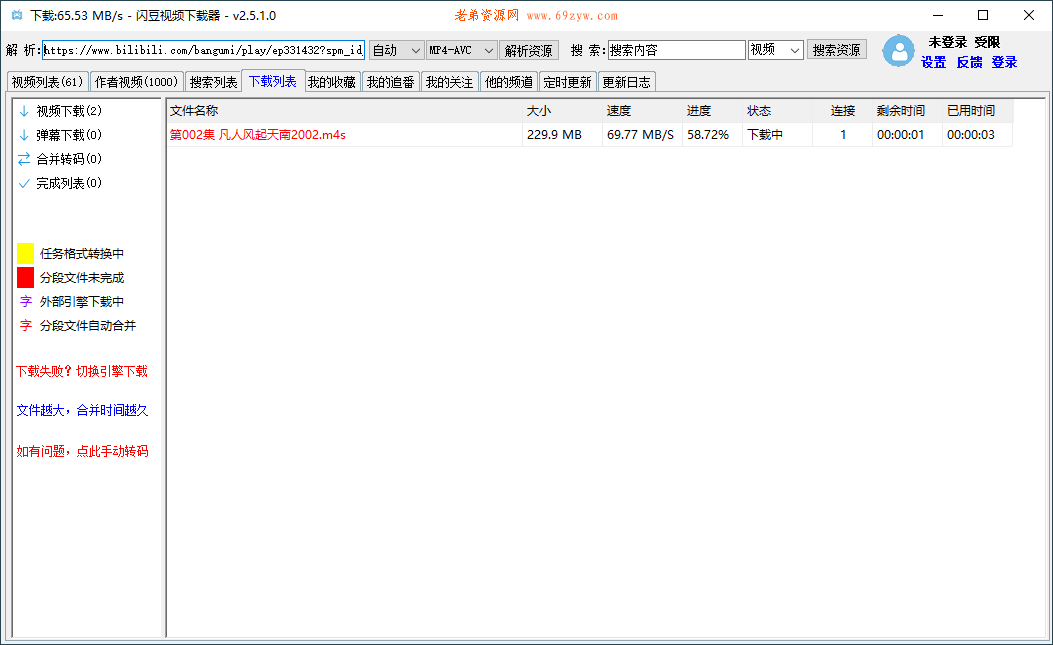Open the 反馈 feedback link
The width and height of the screenshot is (1053, 645).
click(969, 62)
